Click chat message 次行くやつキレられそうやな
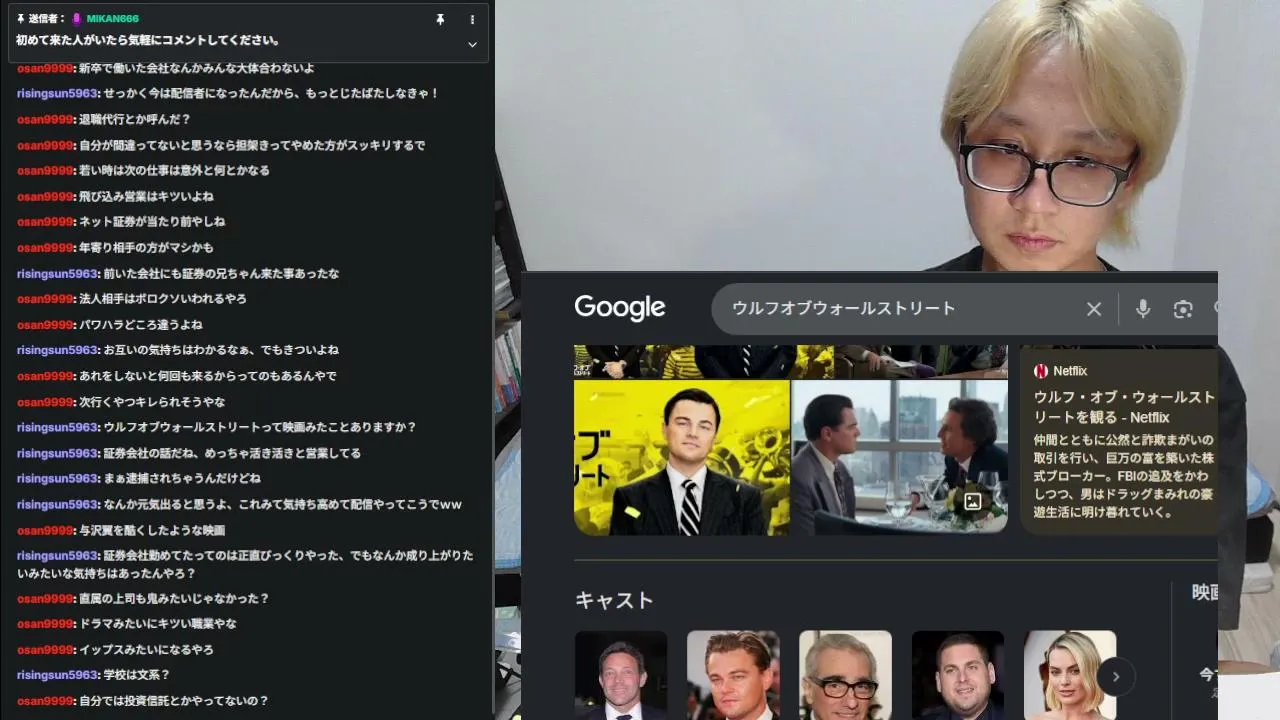Viewport: 1280px width, 720px height. tap(152, 402)
